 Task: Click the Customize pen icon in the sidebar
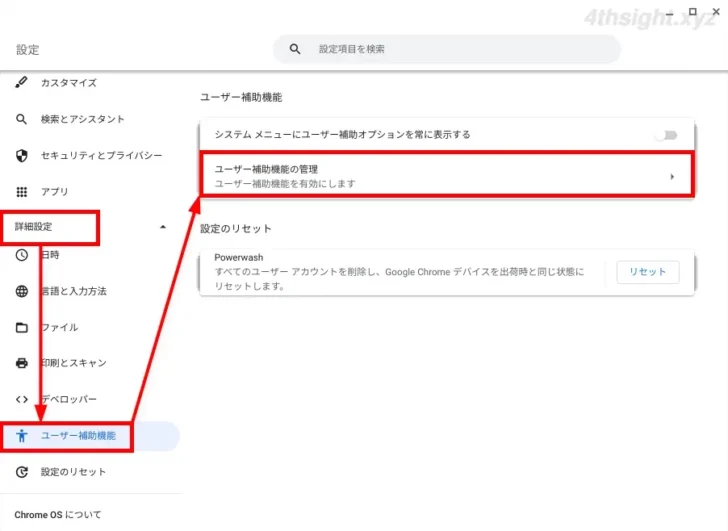[x=21, y=83]
